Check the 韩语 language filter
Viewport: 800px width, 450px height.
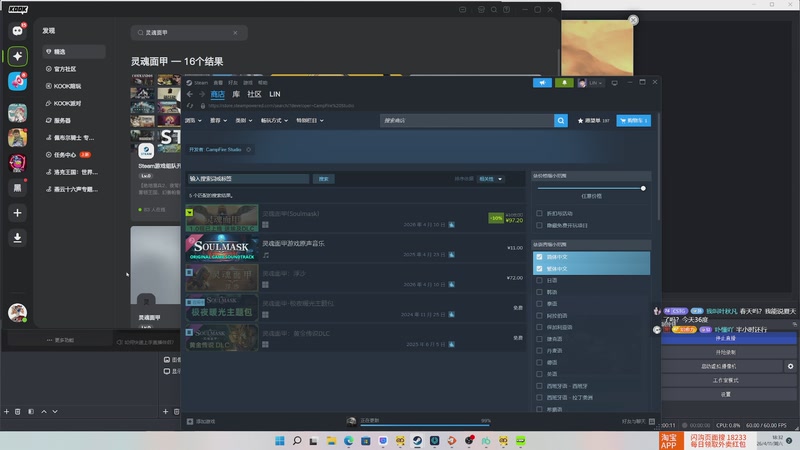539,292
